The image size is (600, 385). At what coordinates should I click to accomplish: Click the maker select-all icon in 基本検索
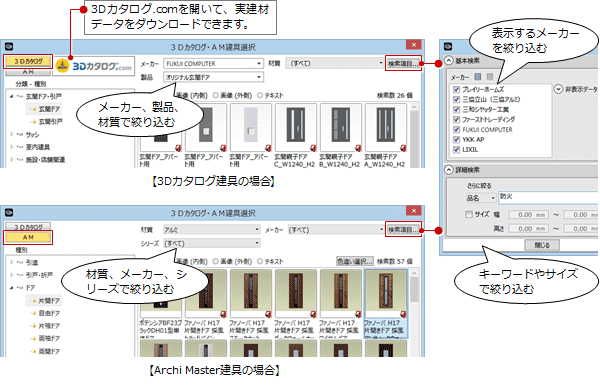pos(478,77)
